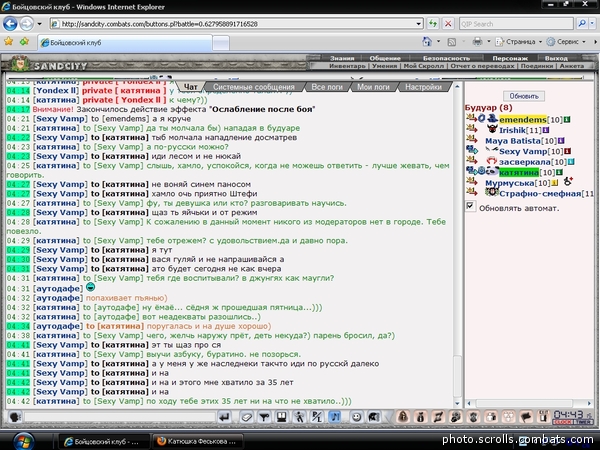Click the injury wheelchair icon next to Мурмуська

(569, 181)
